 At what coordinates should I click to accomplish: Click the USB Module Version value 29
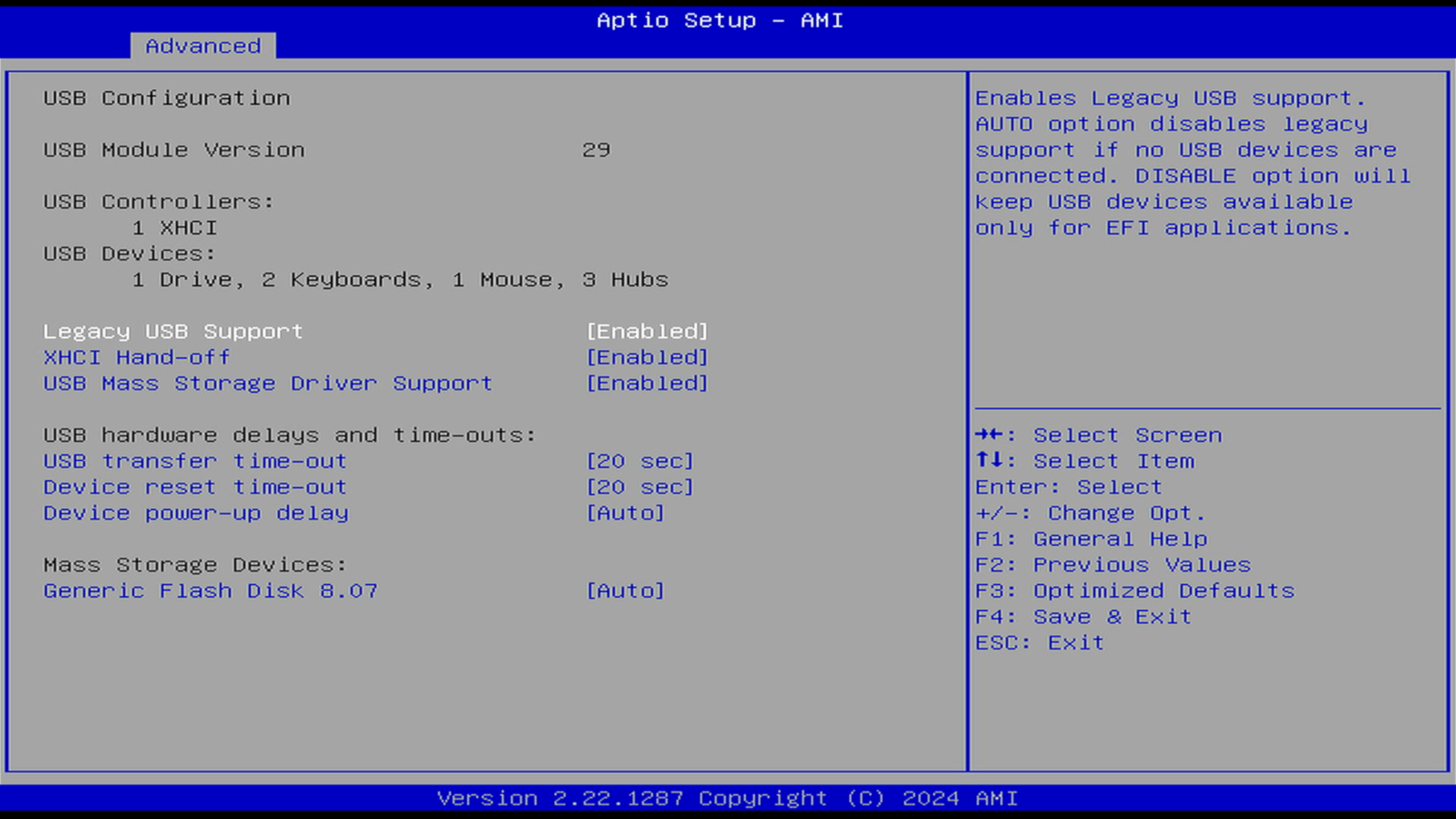tap(596, 150)
